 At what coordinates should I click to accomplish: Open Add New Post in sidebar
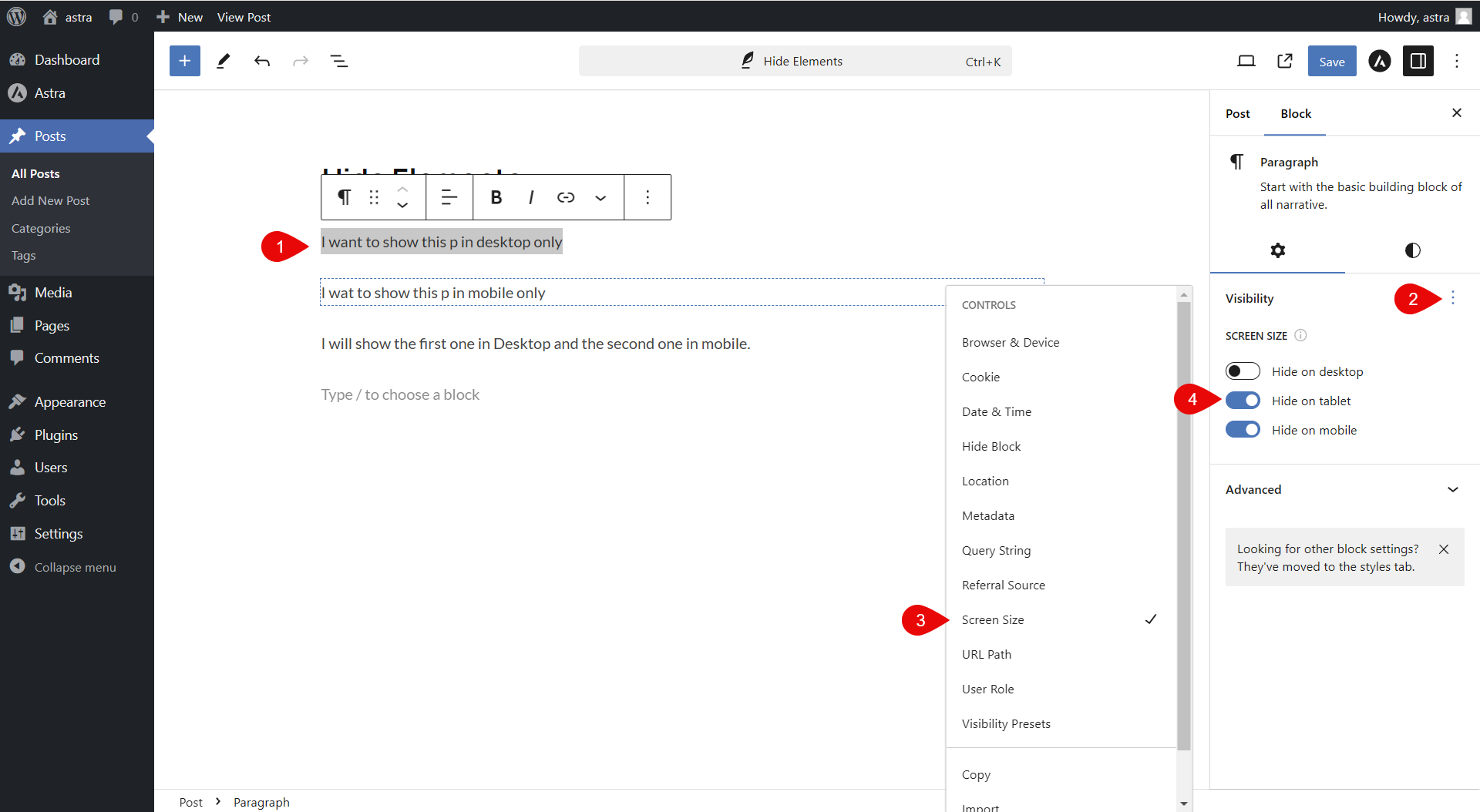(x=51, y=200)
